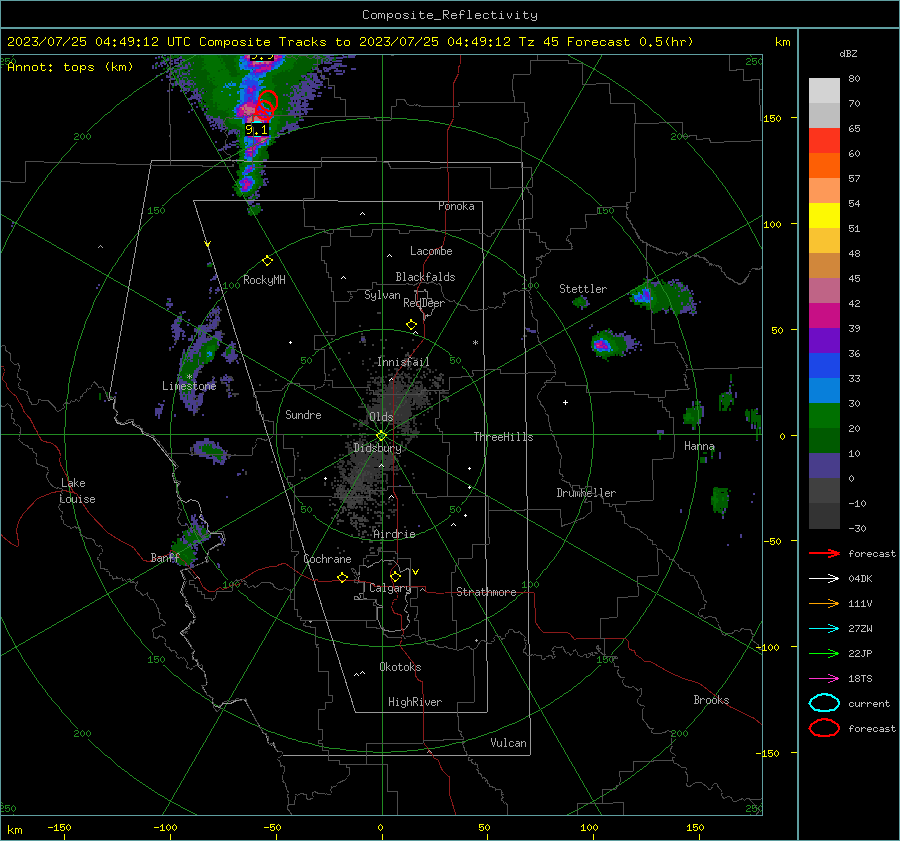Click the Airdrie city label

click(x=394, y=534)
